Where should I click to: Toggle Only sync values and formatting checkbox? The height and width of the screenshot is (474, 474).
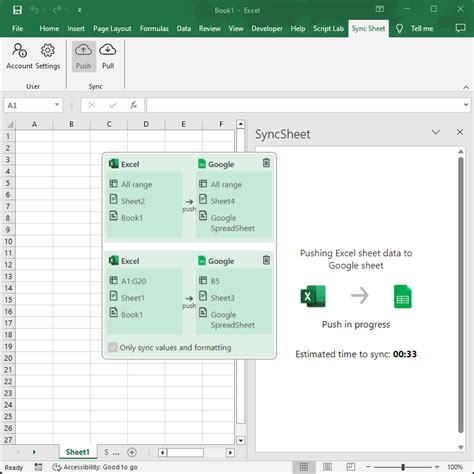[x=113, y=347]
